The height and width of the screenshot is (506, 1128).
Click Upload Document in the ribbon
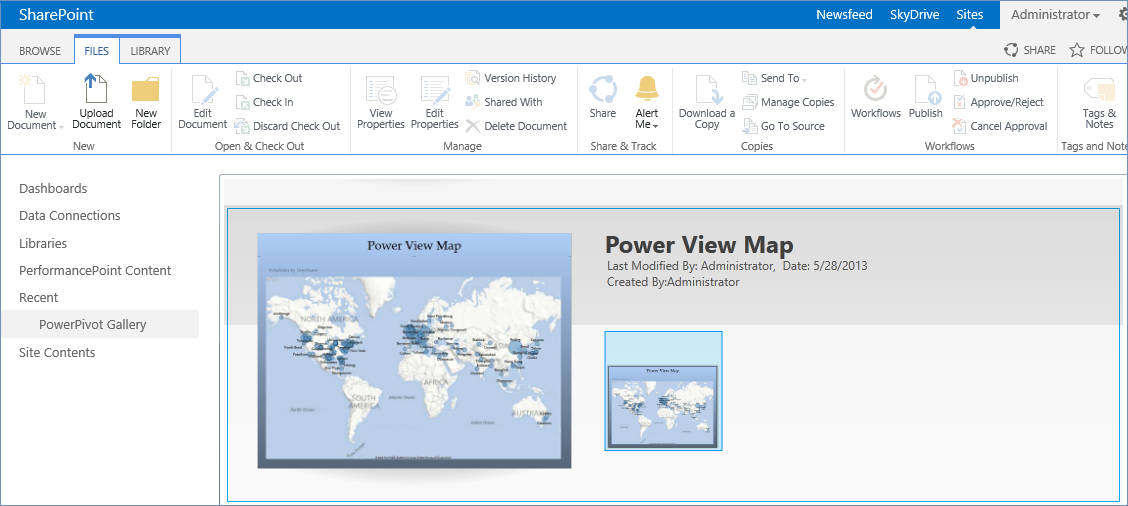pos(96,101)
